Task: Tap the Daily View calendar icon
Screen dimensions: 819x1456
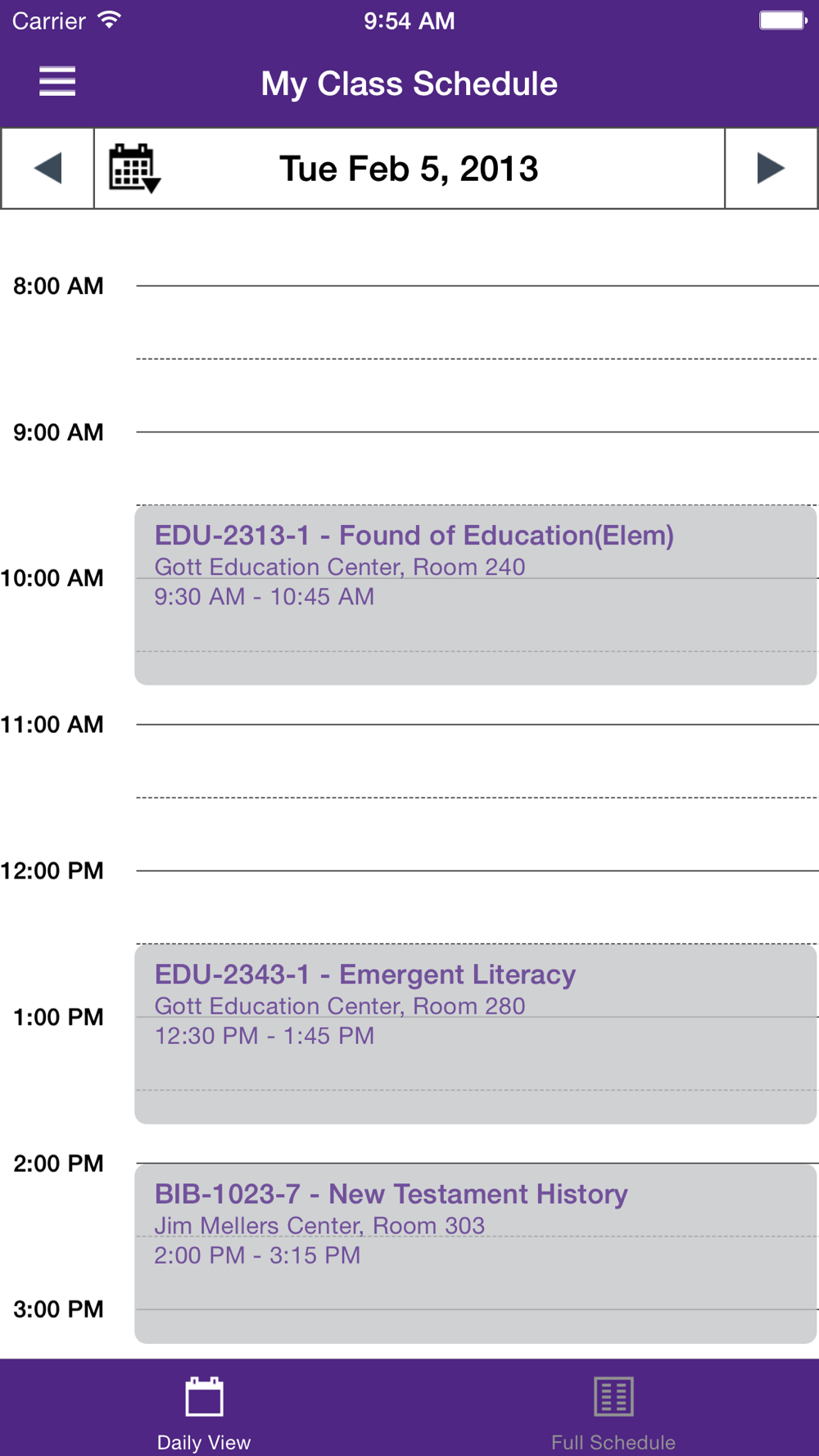Action: coord(204,1396)
